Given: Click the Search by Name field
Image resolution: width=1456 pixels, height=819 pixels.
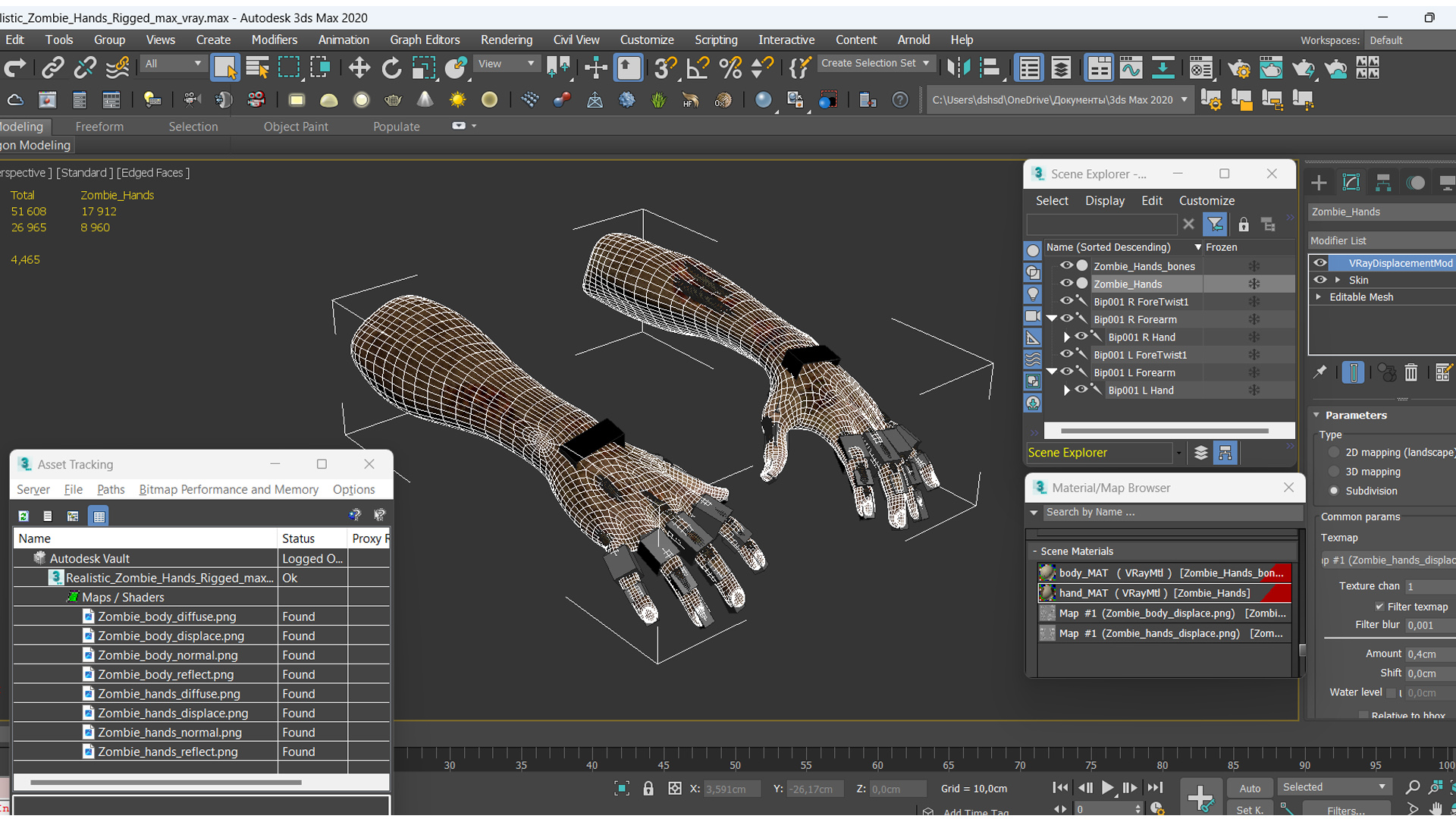Looking at the screenshot, I should [x=1172, y=512].
